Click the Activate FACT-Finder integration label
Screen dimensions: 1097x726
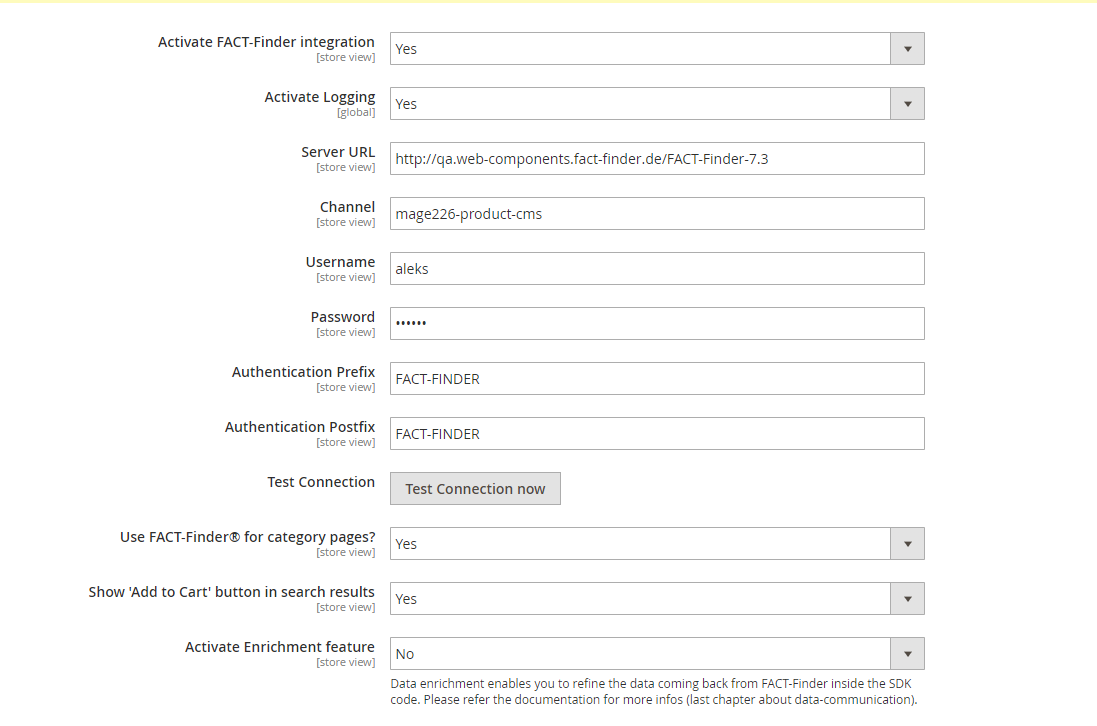click(267, 42)
